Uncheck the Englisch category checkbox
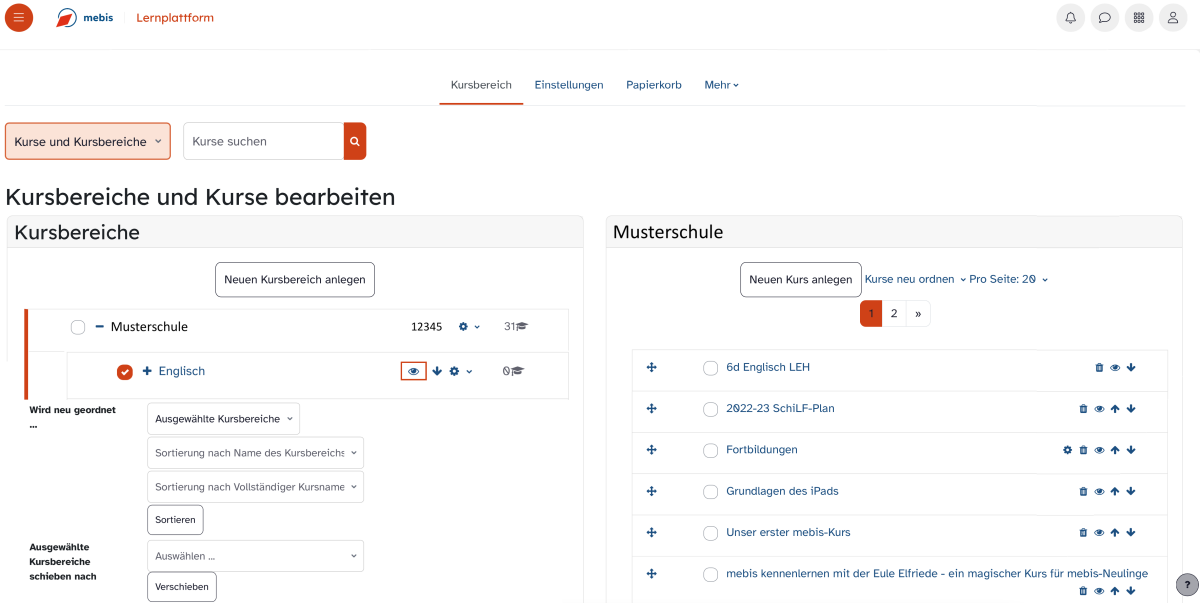Screen dimensions: 1200x603 tap(125, 372)
